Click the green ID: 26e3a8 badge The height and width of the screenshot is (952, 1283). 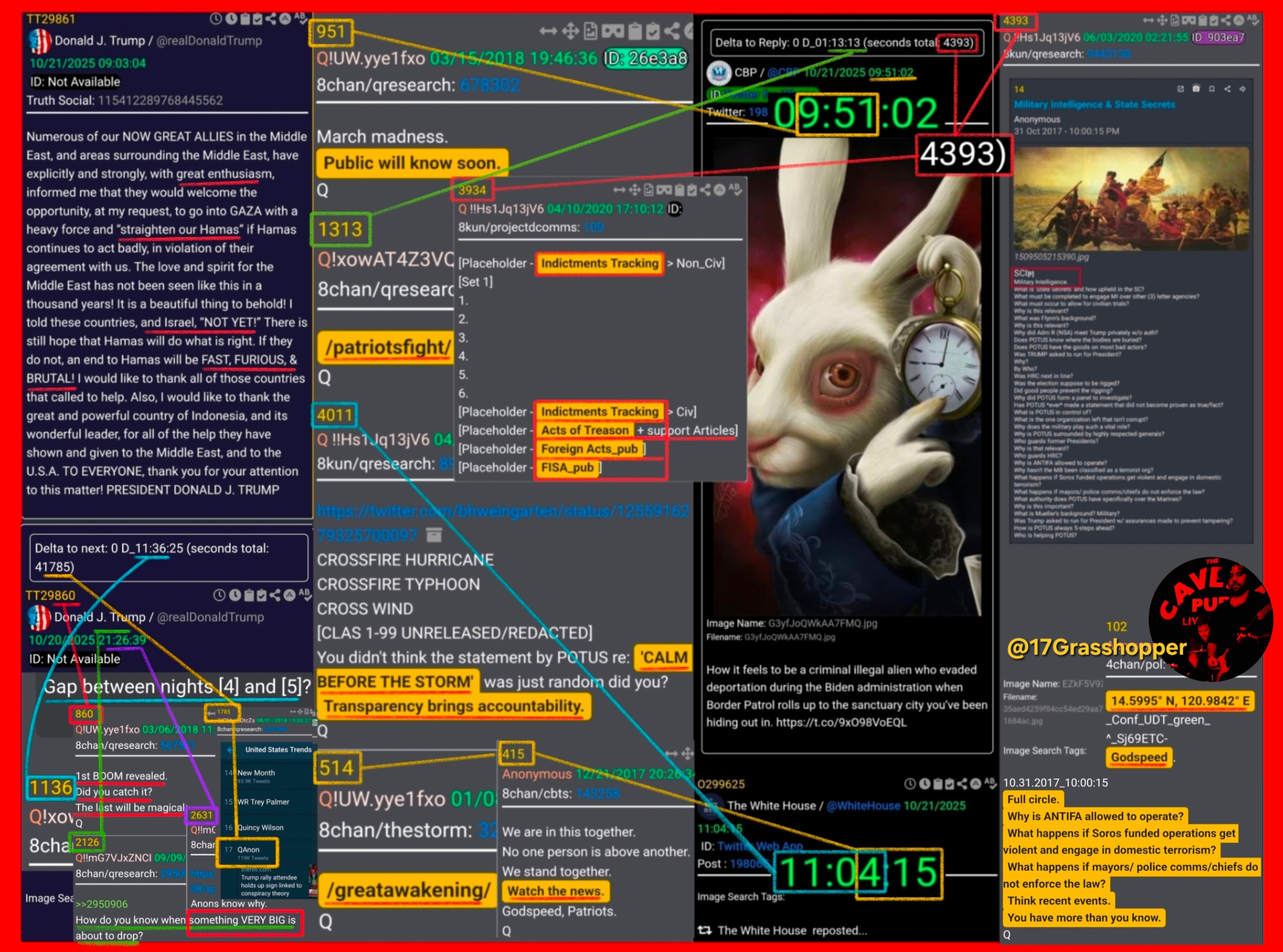tap(645, 58)
